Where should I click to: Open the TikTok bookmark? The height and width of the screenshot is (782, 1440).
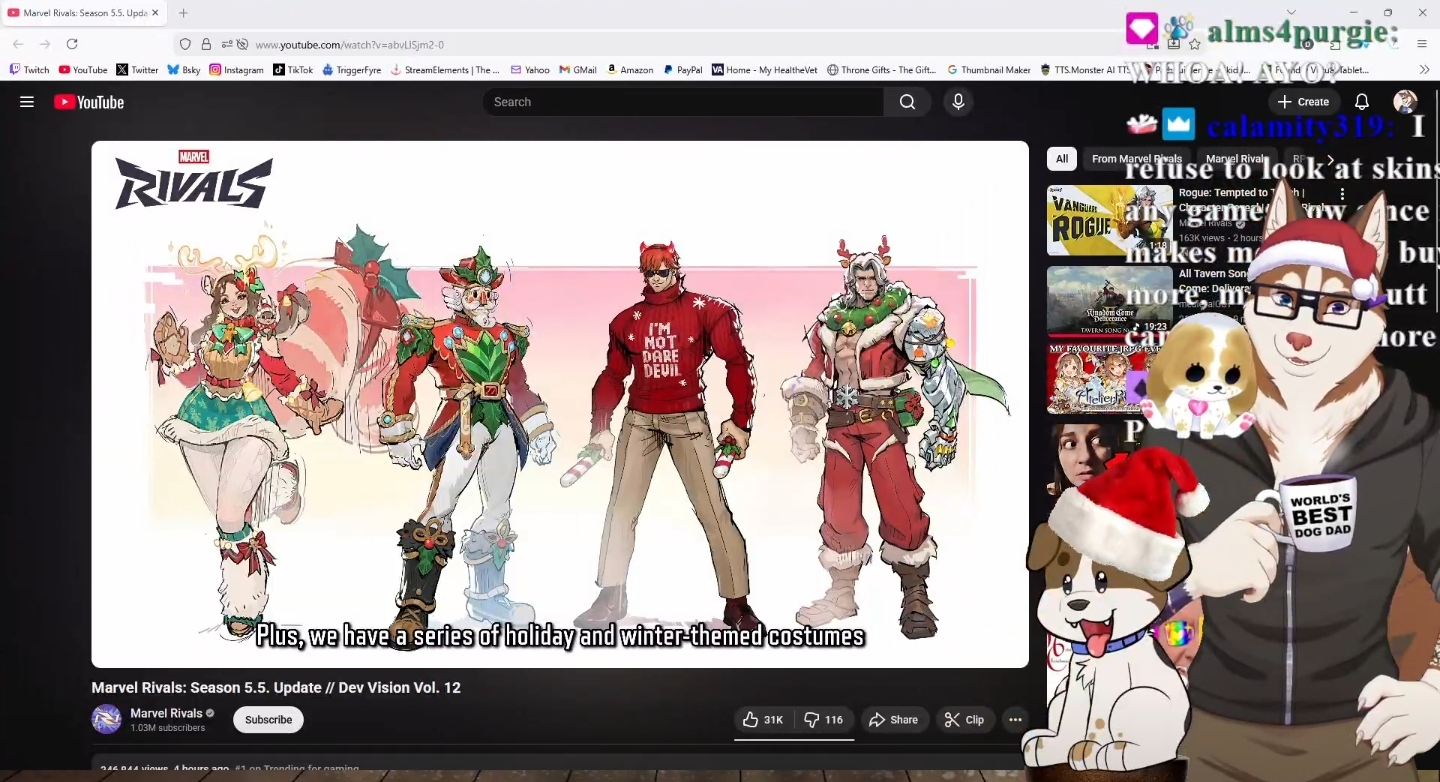coord(293,70)
